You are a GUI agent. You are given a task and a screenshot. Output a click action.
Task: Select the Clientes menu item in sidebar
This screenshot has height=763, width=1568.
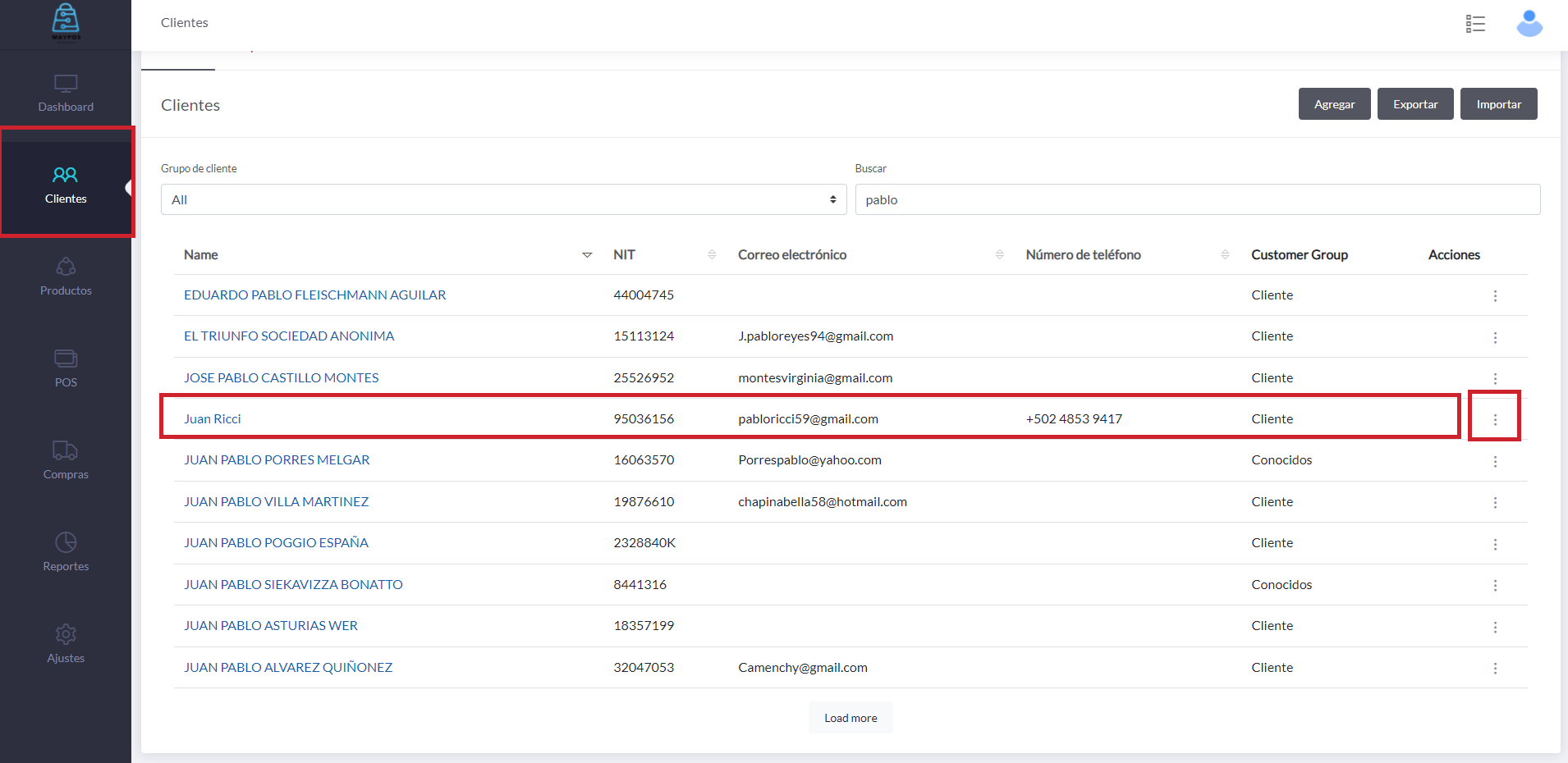coord(66,184)
